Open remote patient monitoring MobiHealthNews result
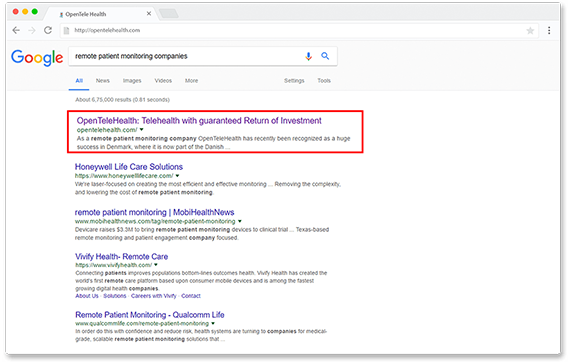This screenshot has height=362, width=570. tap(154, 212)
